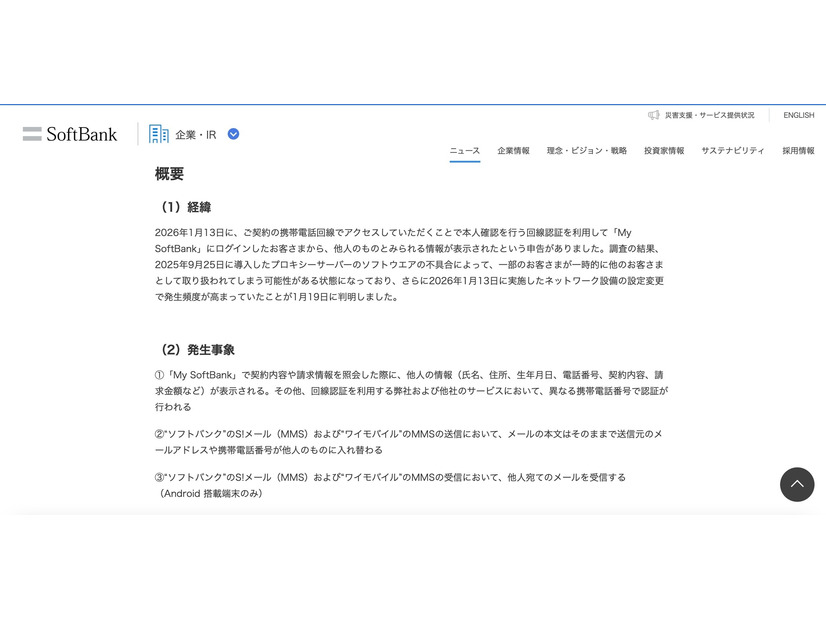The width and height of the screenshot is (826, 620).
Task: Open the 災害支援・サービス提供状況 link
Action: (x=712, y=115)
